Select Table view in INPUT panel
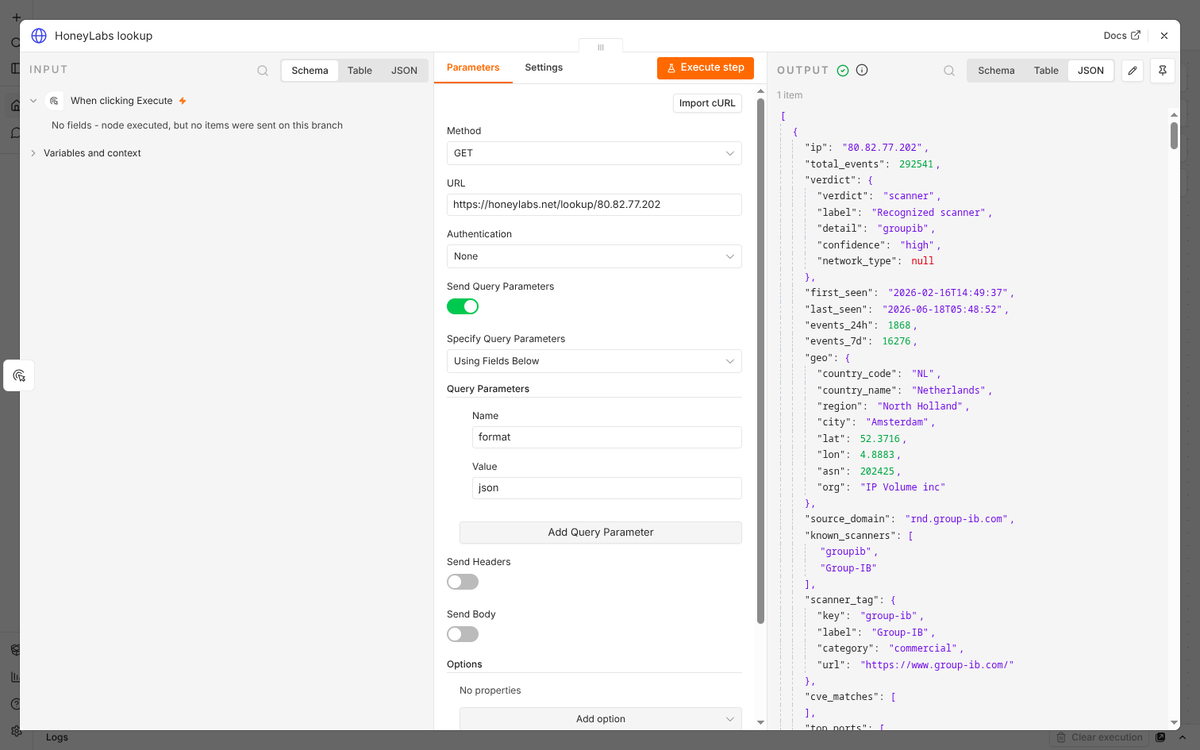The width and height of the screenshot is (1200, 750). tap(360, 71)
